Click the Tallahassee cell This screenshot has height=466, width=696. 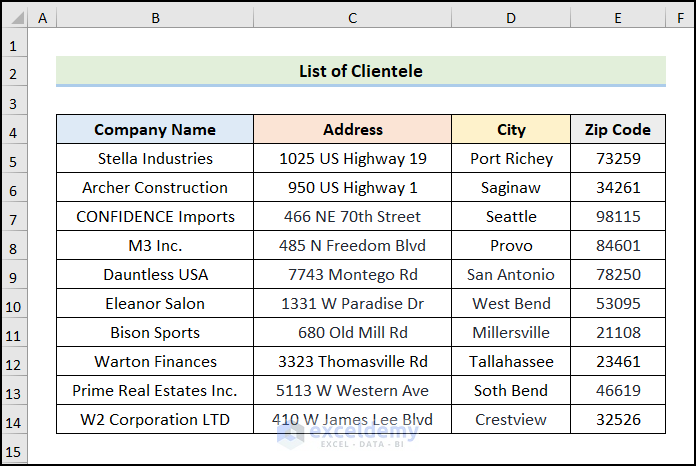point(511,362)
